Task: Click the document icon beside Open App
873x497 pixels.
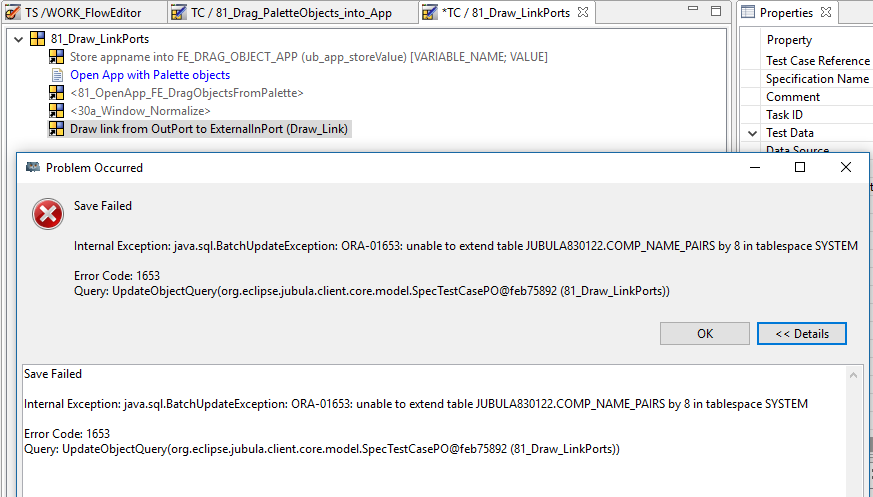Action: point(57,75)
